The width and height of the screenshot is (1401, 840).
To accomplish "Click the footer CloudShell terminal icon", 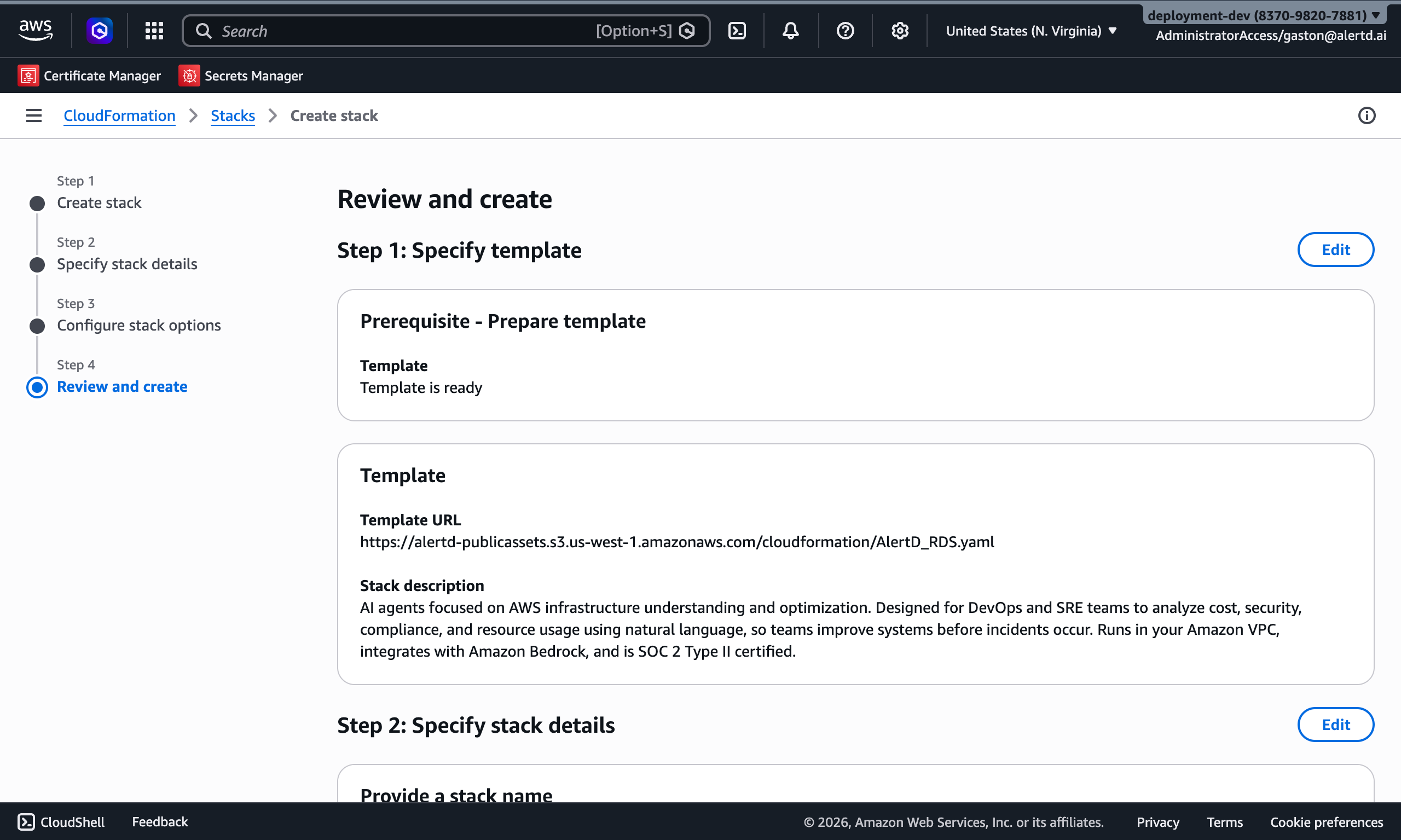I will [26, 822].
